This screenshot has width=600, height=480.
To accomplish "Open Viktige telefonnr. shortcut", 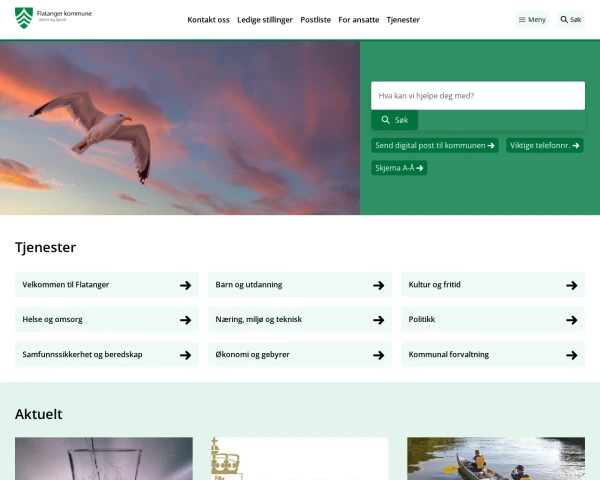I will pyautogui.click(x=544, y=145).
